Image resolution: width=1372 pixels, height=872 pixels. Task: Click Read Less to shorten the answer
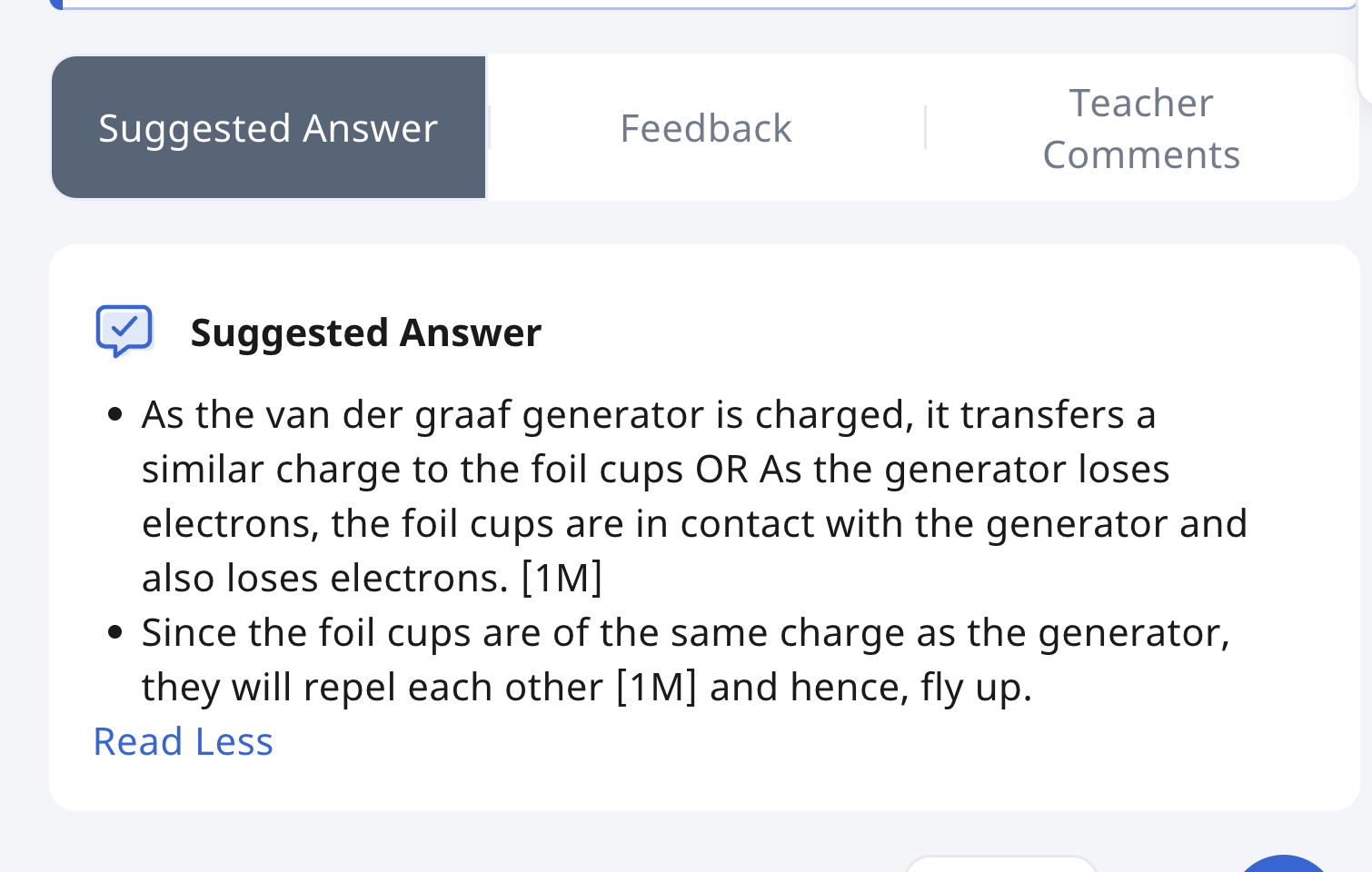point(183,741)
